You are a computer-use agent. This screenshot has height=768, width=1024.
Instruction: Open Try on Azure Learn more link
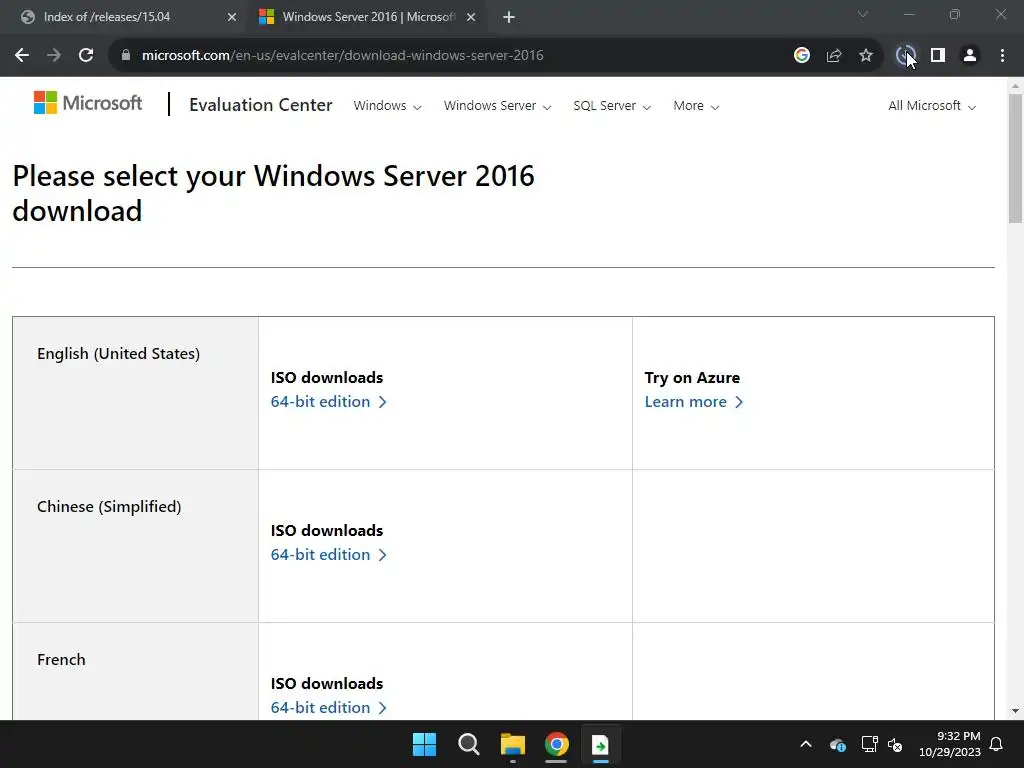pyautogui.click(x=694, y=402)
